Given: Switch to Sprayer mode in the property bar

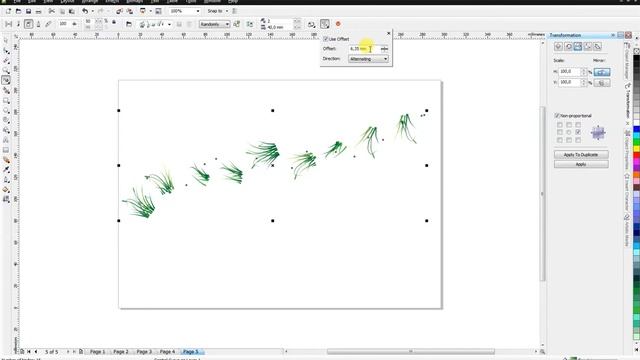Looking at the screenshot, I should (x=28, y=24).
